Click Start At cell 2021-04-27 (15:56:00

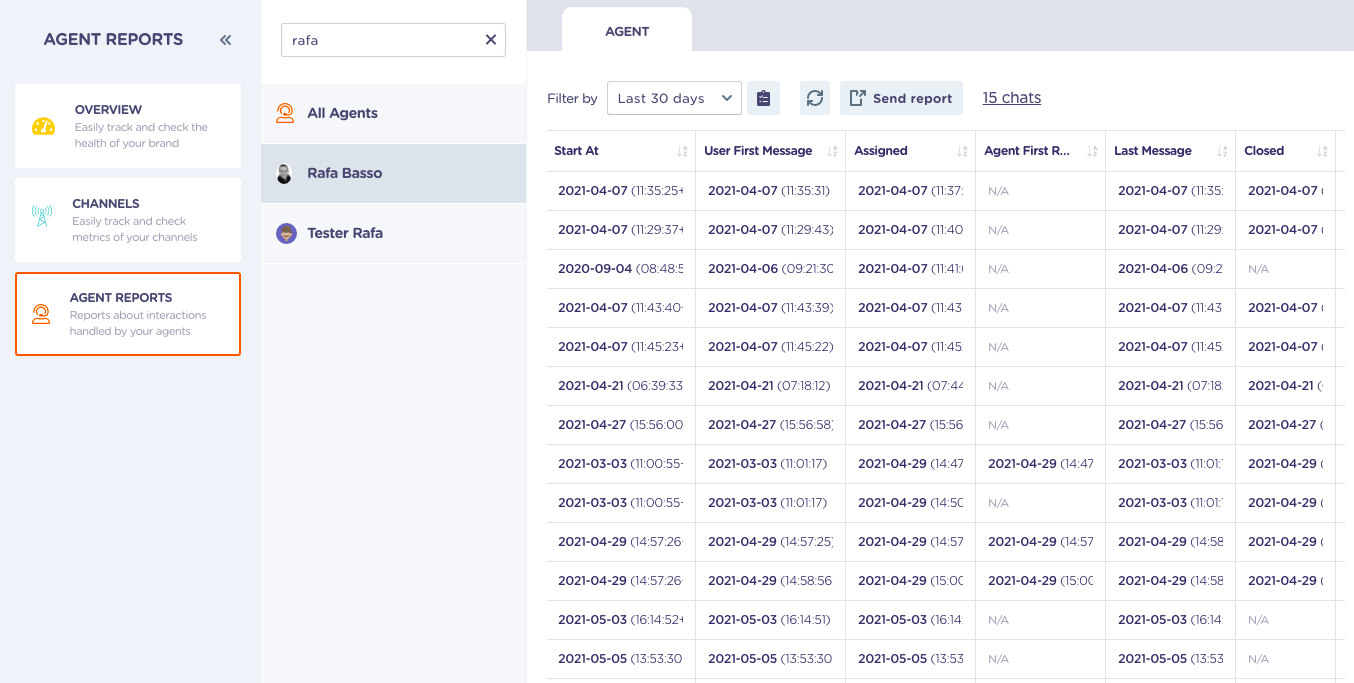pyautogui.click(x=621, y=425)
